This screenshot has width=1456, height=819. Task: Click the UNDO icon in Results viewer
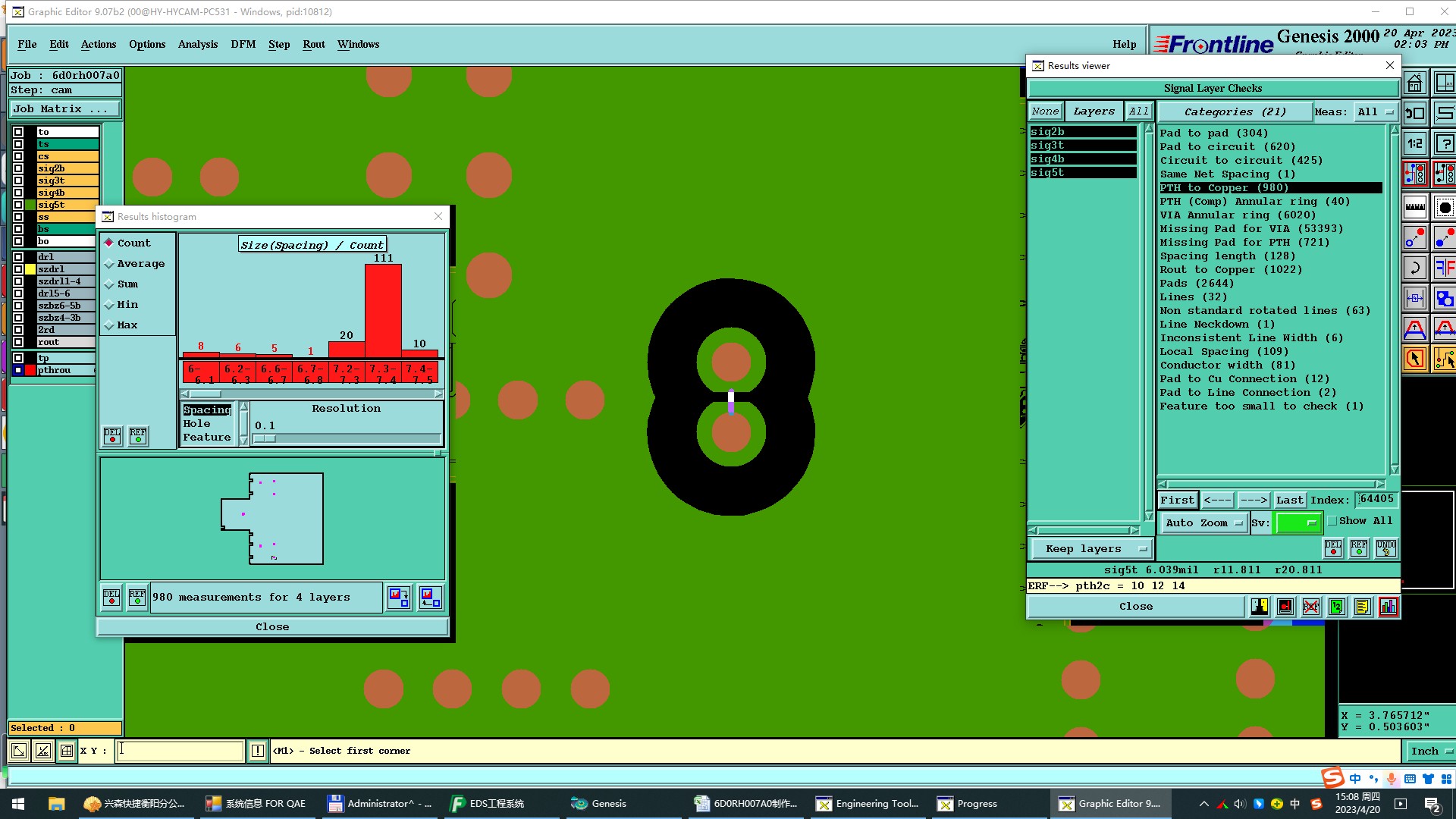[x=1386, y=548]
